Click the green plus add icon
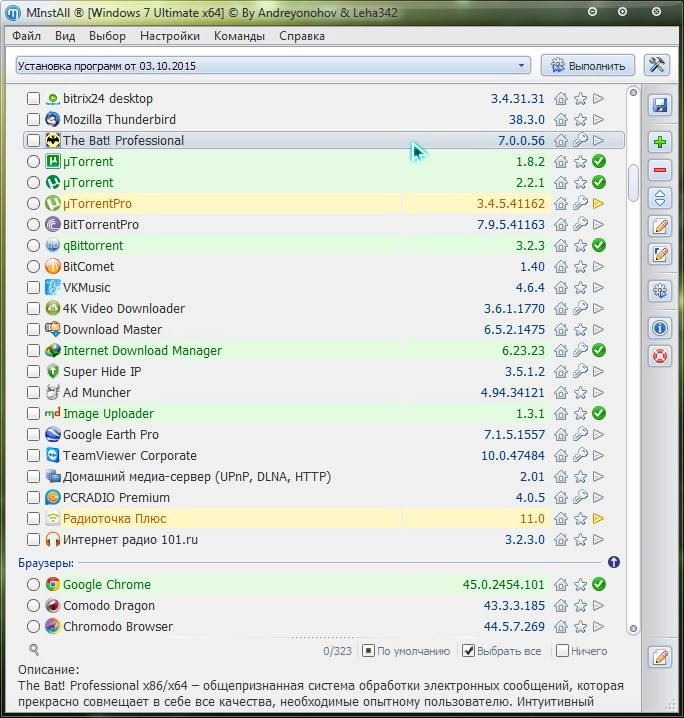 tap(660, 142)
